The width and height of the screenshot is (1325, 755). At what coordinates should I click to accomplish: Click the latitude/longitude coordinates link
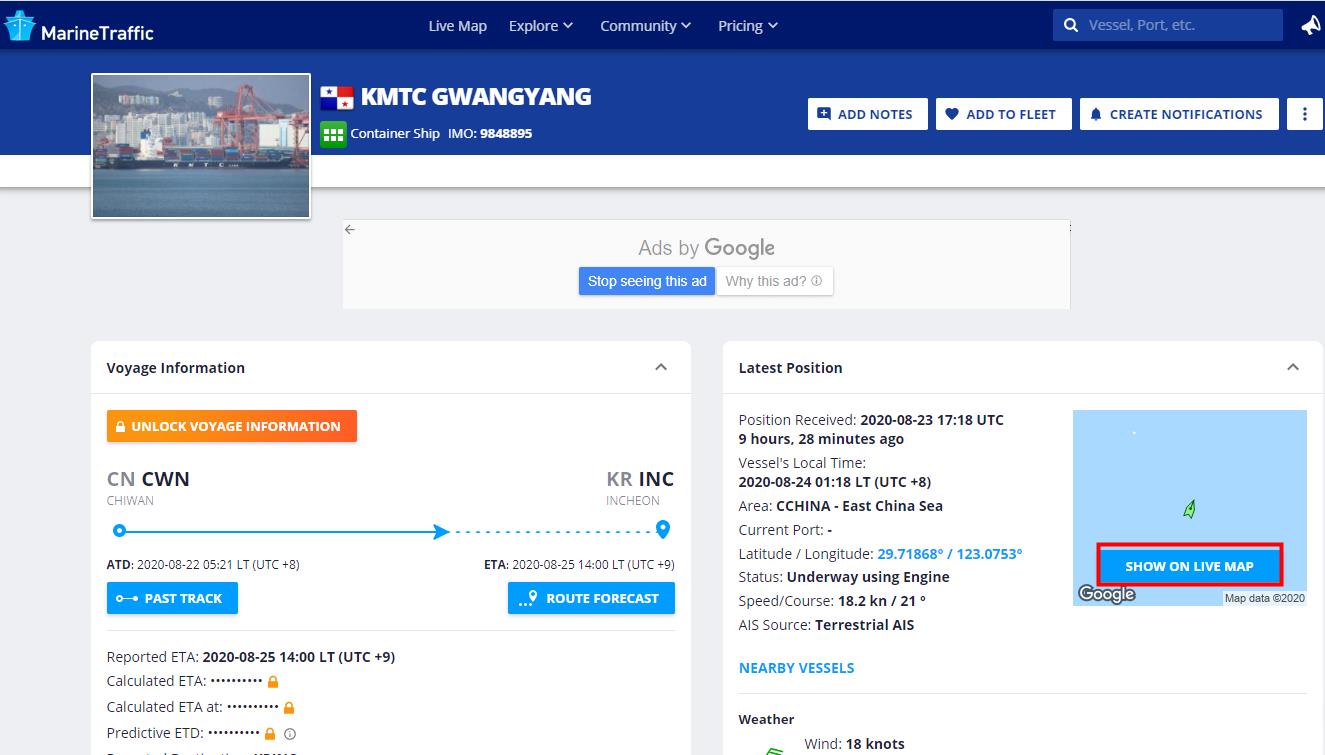click(x=949, y=553)
